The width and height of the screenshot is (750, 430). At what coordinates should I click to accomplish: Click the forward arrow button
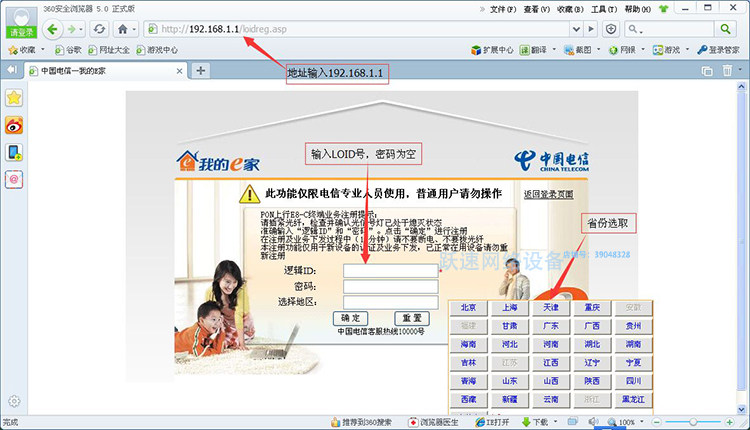[71, 30]
